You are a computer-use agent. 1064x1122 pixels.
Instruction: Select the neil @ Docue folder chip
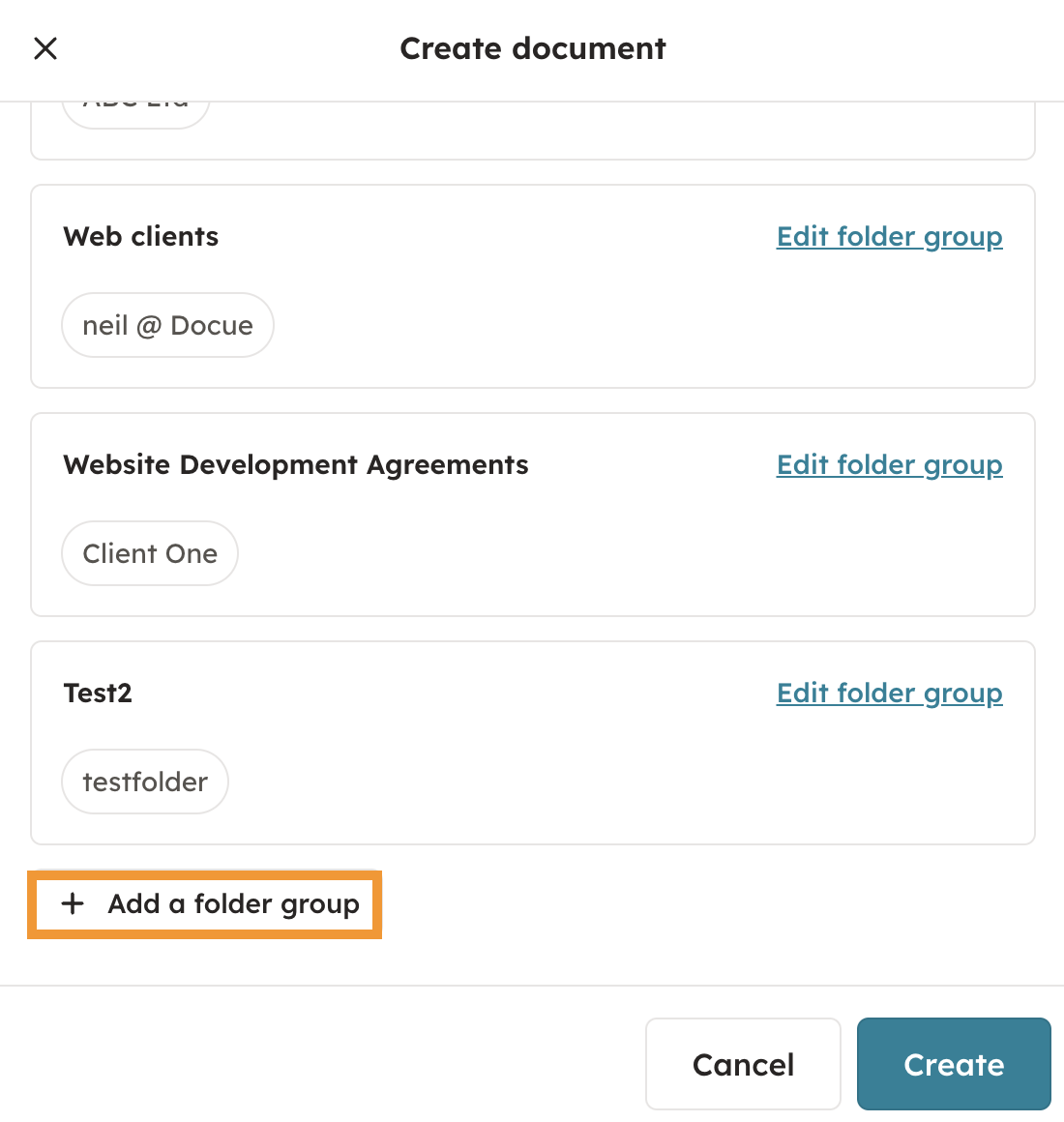(x=167, y=326)
